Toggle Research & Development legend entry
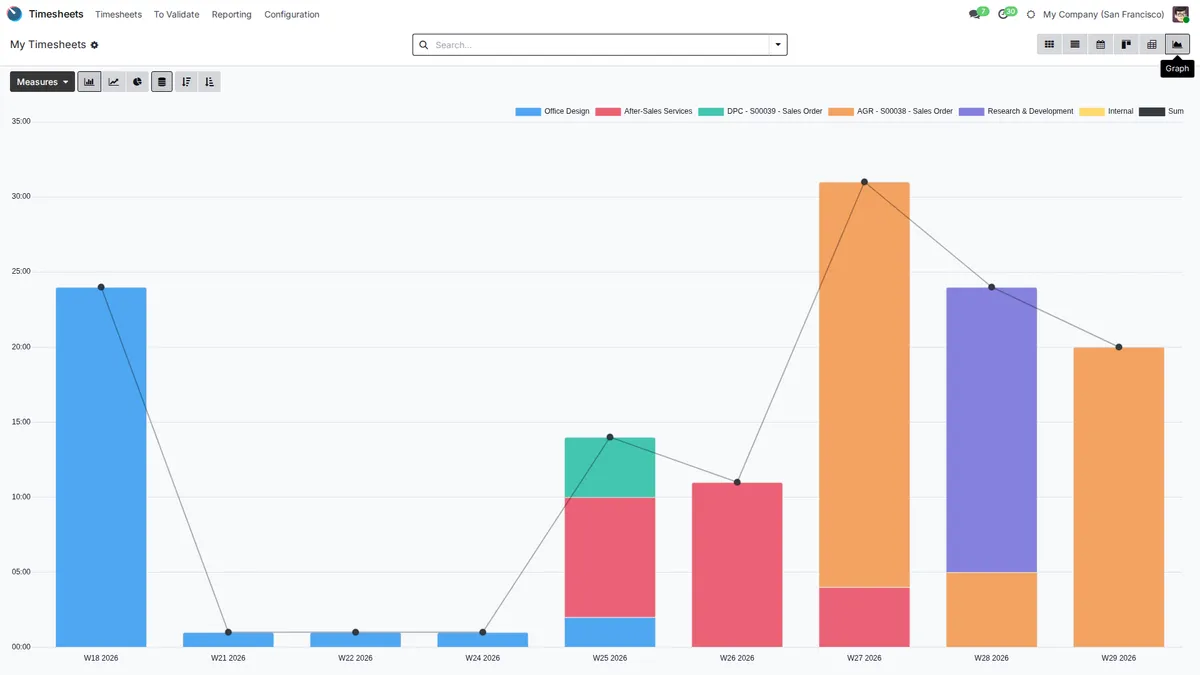1200x675 pixels. point(1016,111)
